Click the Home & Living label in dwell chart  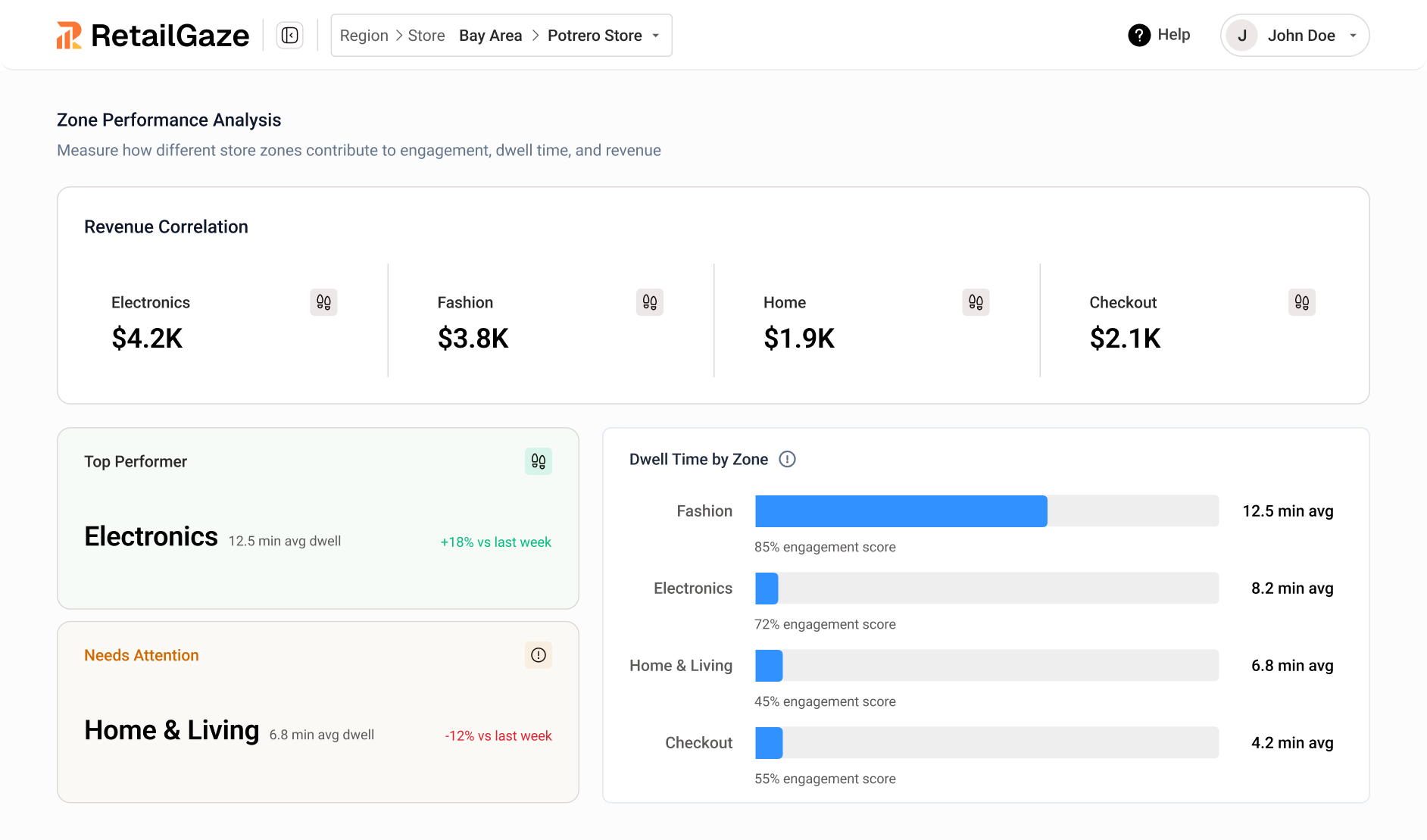681,666
